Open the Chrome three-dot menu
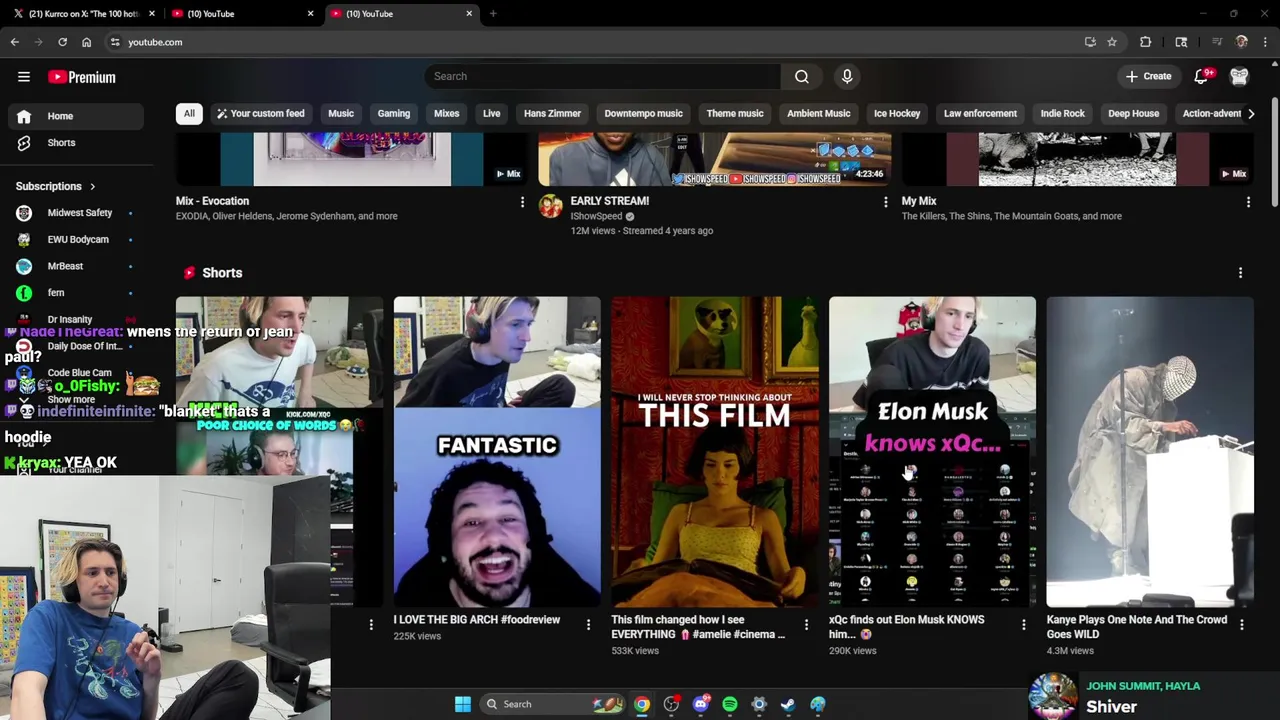Screen dimensions: 1280x720 point(1266,42)
